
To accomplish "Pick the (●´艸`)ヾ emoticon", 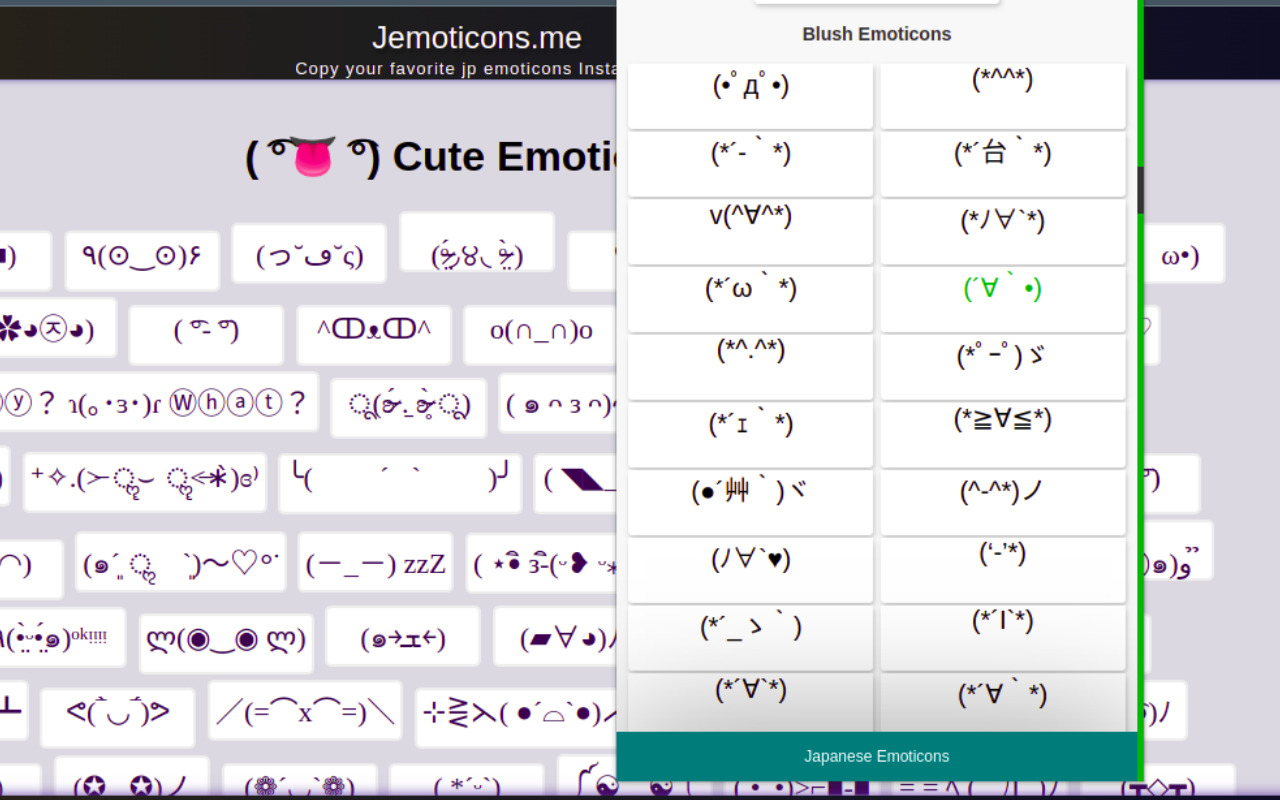I will click(750, 503).
